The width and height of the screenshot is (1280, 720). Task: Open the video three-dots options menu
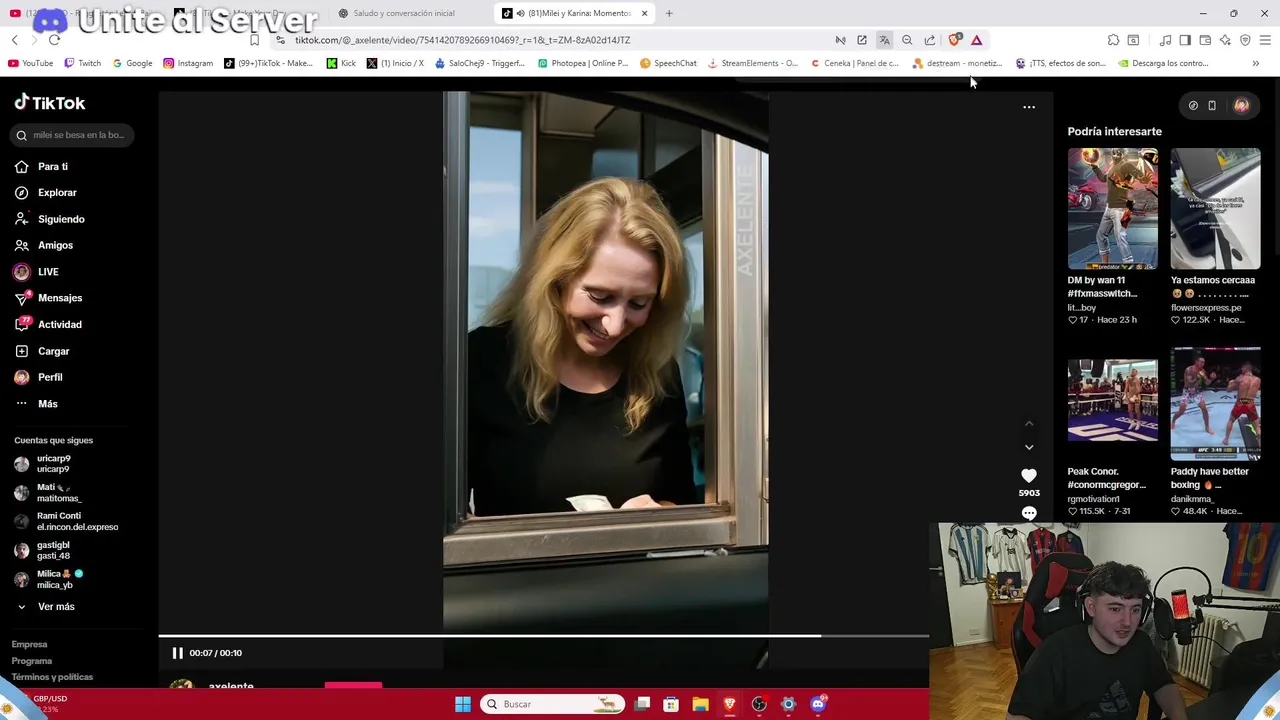pos(1029,107)
